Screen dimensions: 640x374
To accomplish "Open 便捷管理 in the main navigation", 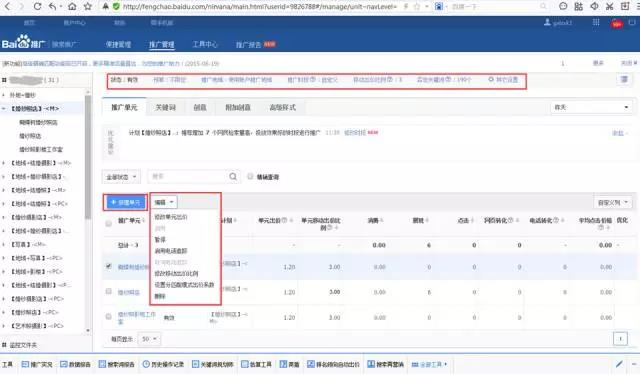I will (118, 44).
